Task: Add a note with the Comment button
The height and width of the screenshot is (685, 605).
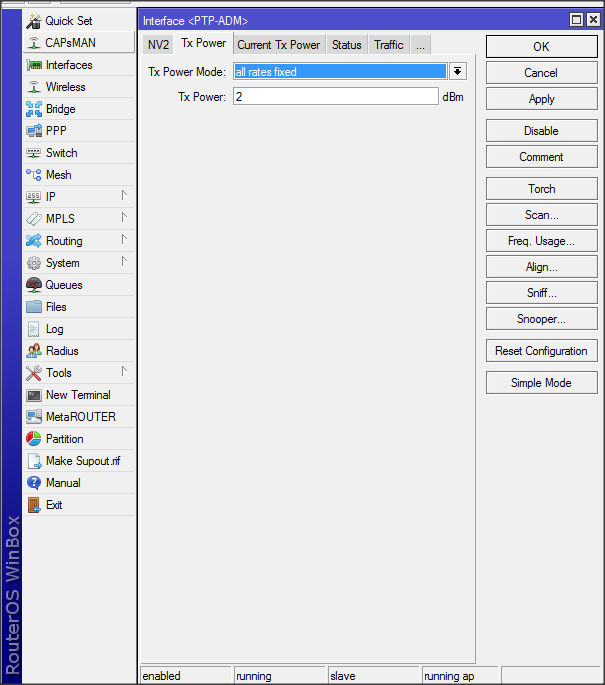Action: 542,157
